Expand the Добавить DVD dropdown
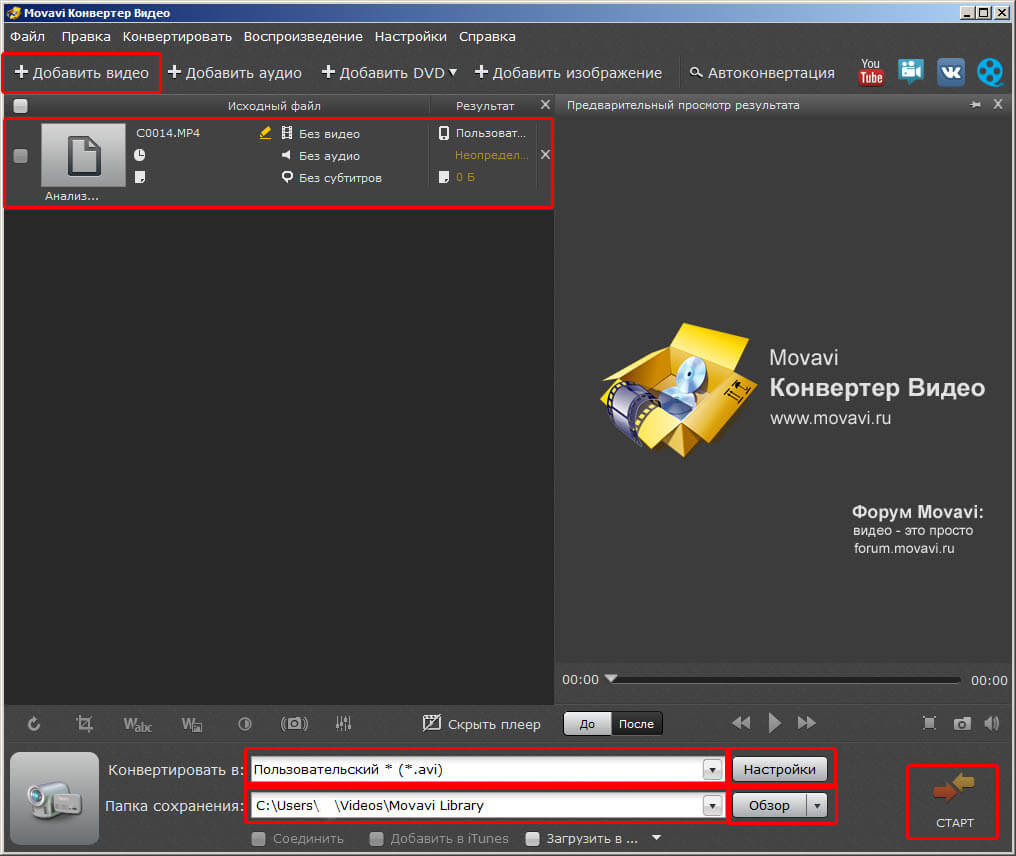1016x856 pixels. 453,72
